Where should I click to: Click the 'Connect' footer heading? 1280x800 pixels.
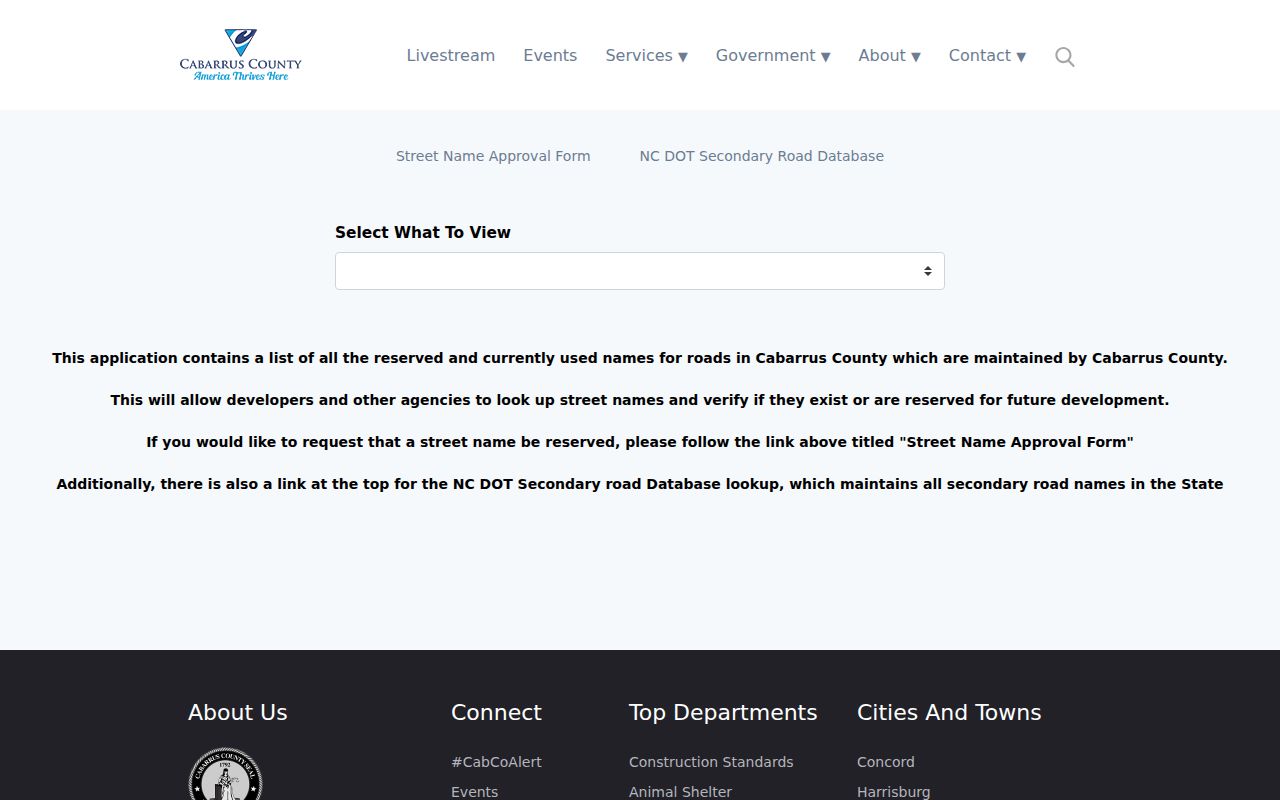pyautogui.click(x=496, y=712)
